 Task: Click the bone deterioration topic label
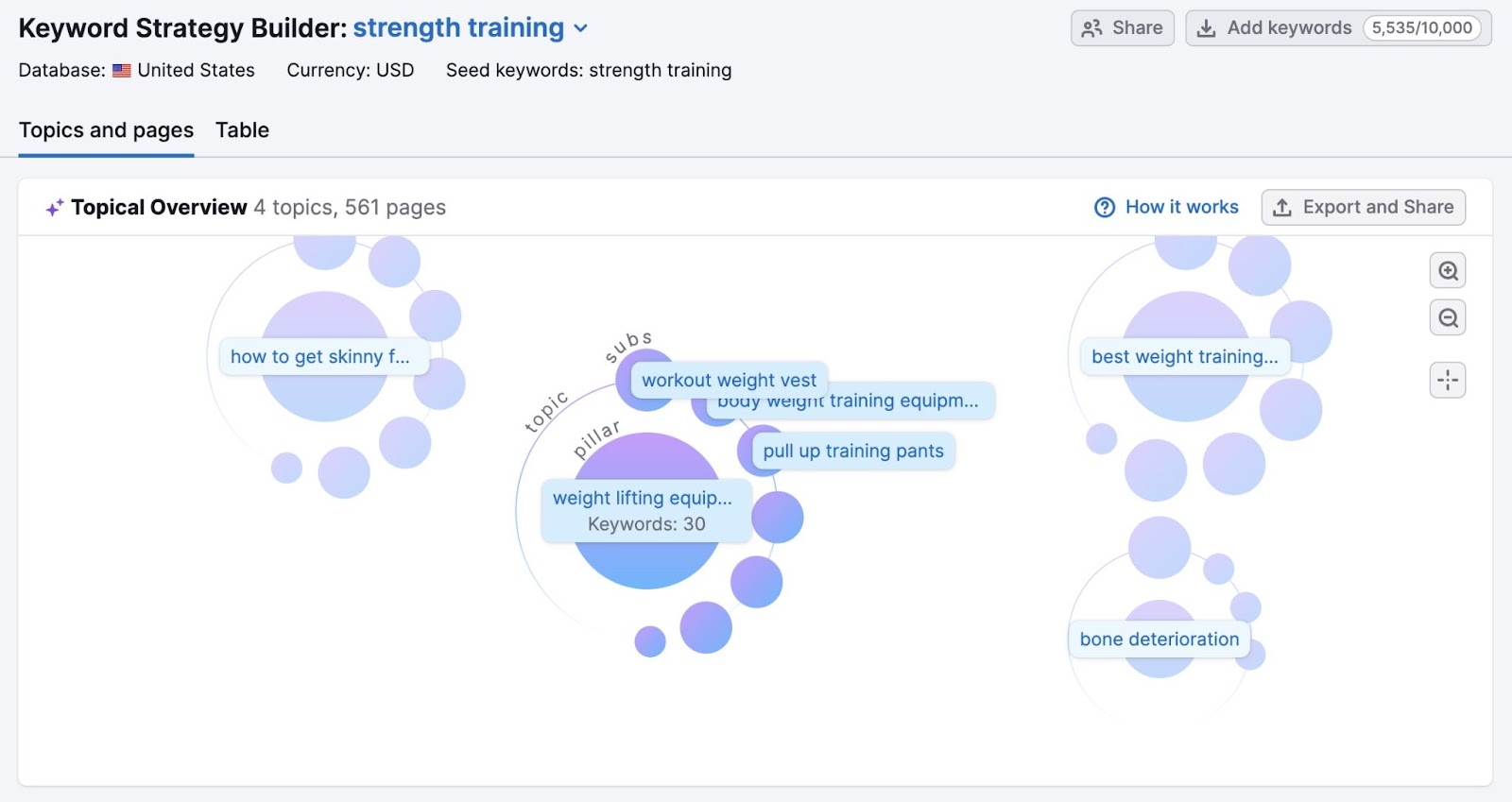pos(1160,639)
